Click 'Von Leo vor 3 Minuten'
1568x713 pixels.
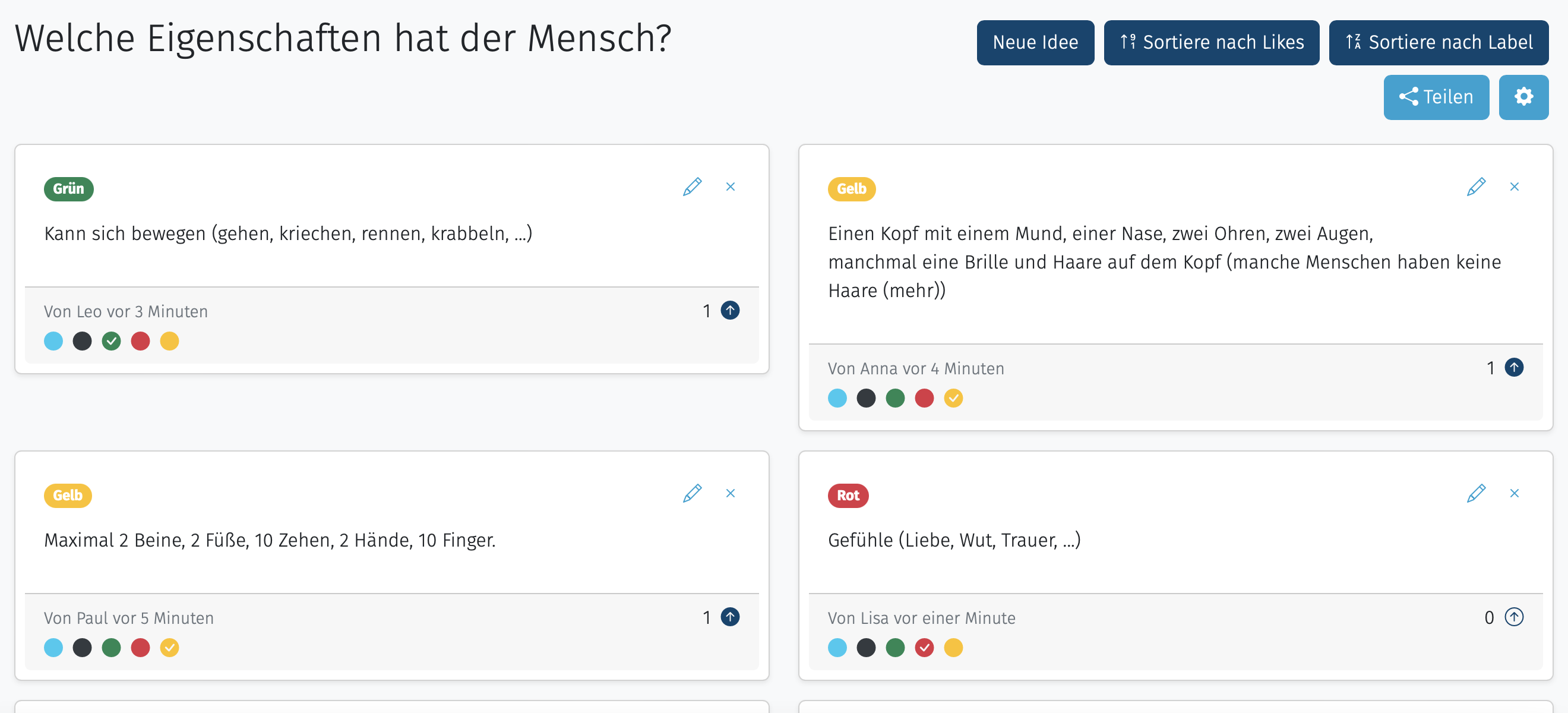tap(126, 312)
